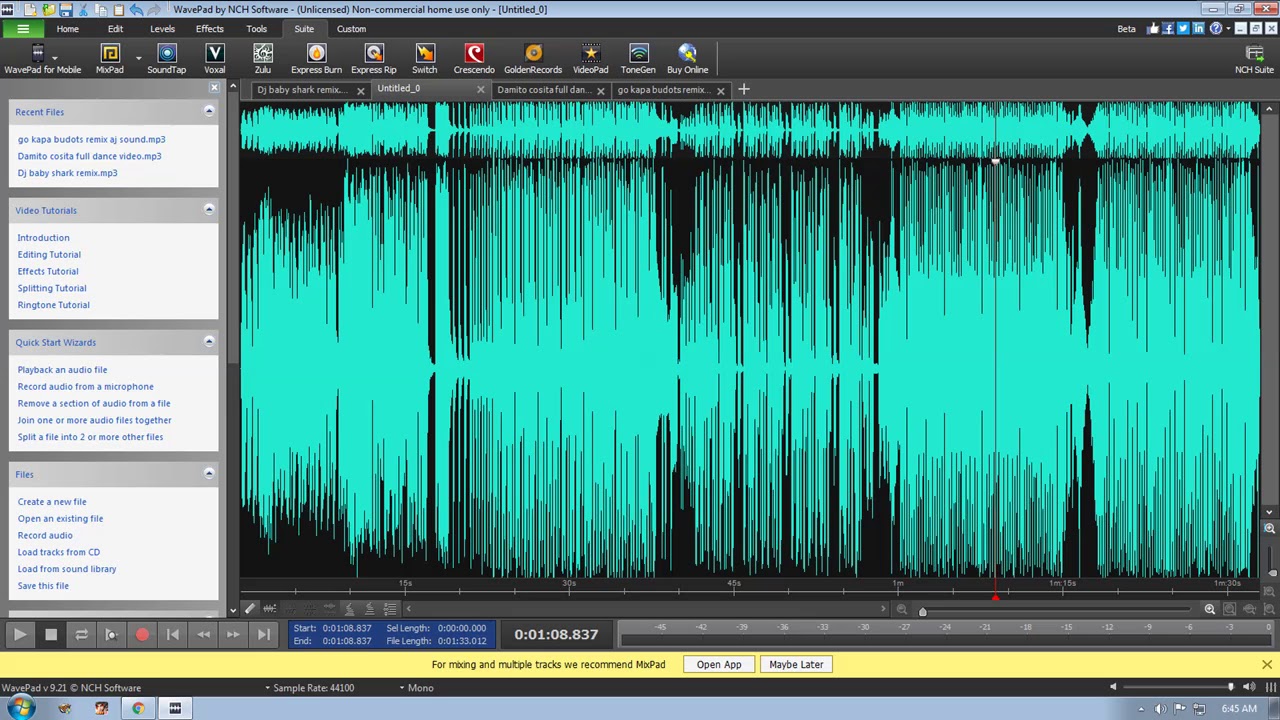Start recording with the red Record button

[142, 634]
